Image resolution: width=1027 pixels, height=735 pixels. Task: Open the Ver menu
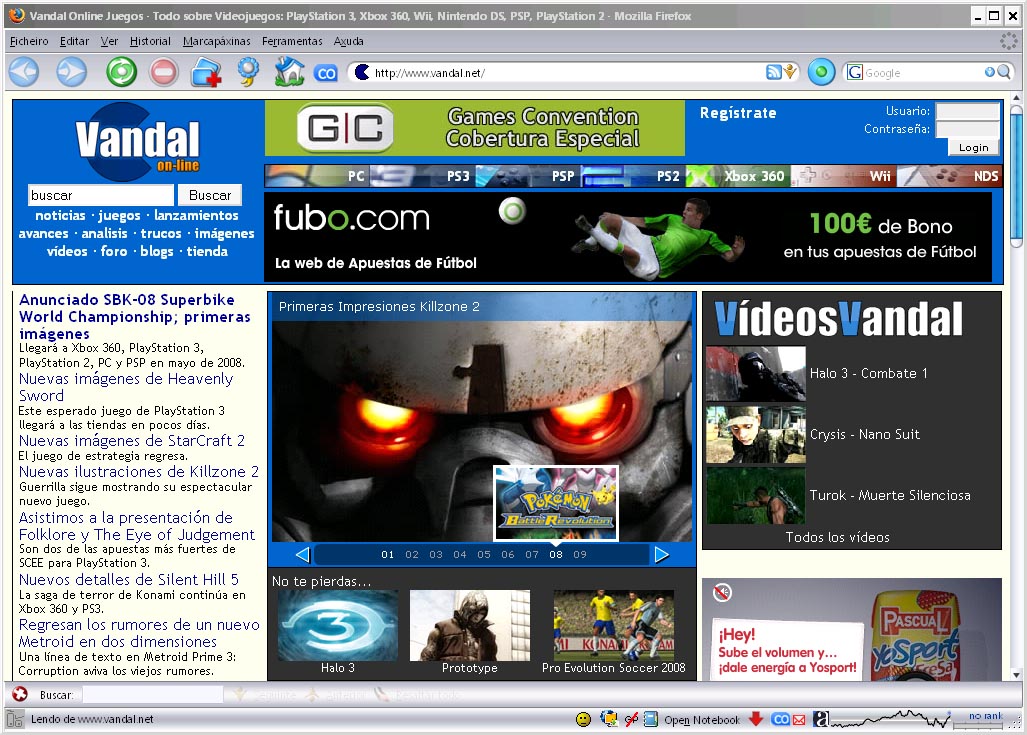(109, 41)
